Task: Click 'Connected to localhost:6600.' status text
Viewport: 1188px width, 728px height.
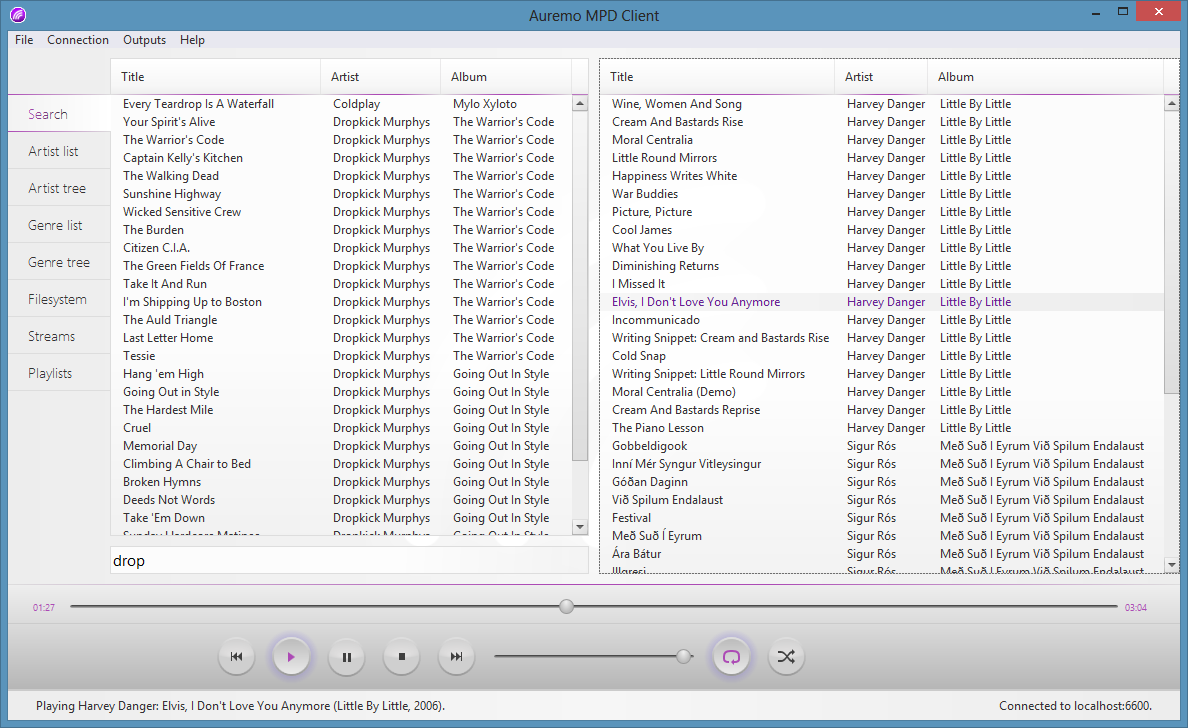Action: pyautogui.click(x=1075, y=706)
